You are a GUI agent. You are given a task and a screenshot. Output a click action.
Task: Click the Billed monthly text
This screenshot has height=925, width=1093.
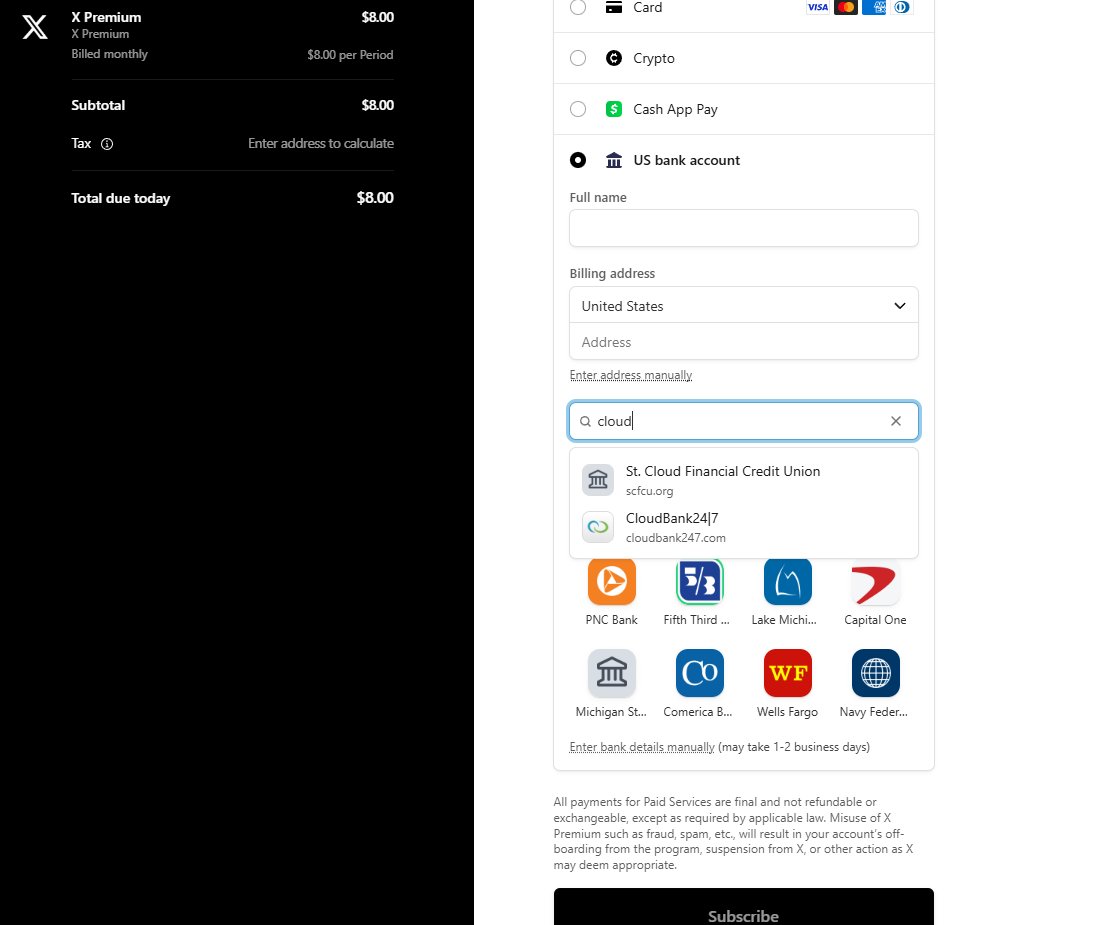point(109,54)
